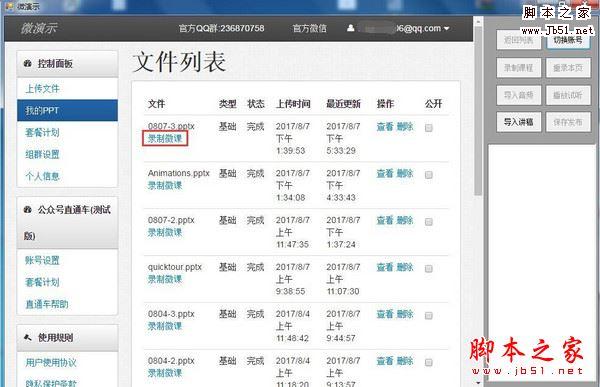
Task: Click the icon beside 公众号直通车(测试版)
Action: (x=28, y=210)
